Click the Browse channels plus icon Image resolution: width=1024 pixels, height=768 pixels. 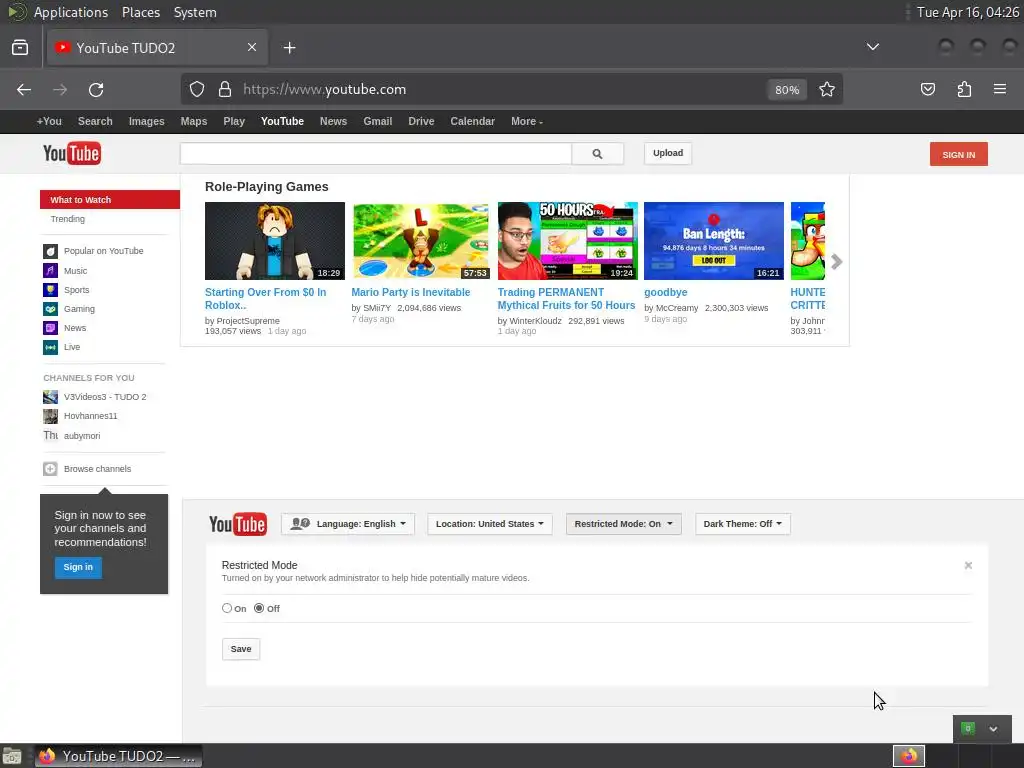pyautogui.click(x=50, y=469)
